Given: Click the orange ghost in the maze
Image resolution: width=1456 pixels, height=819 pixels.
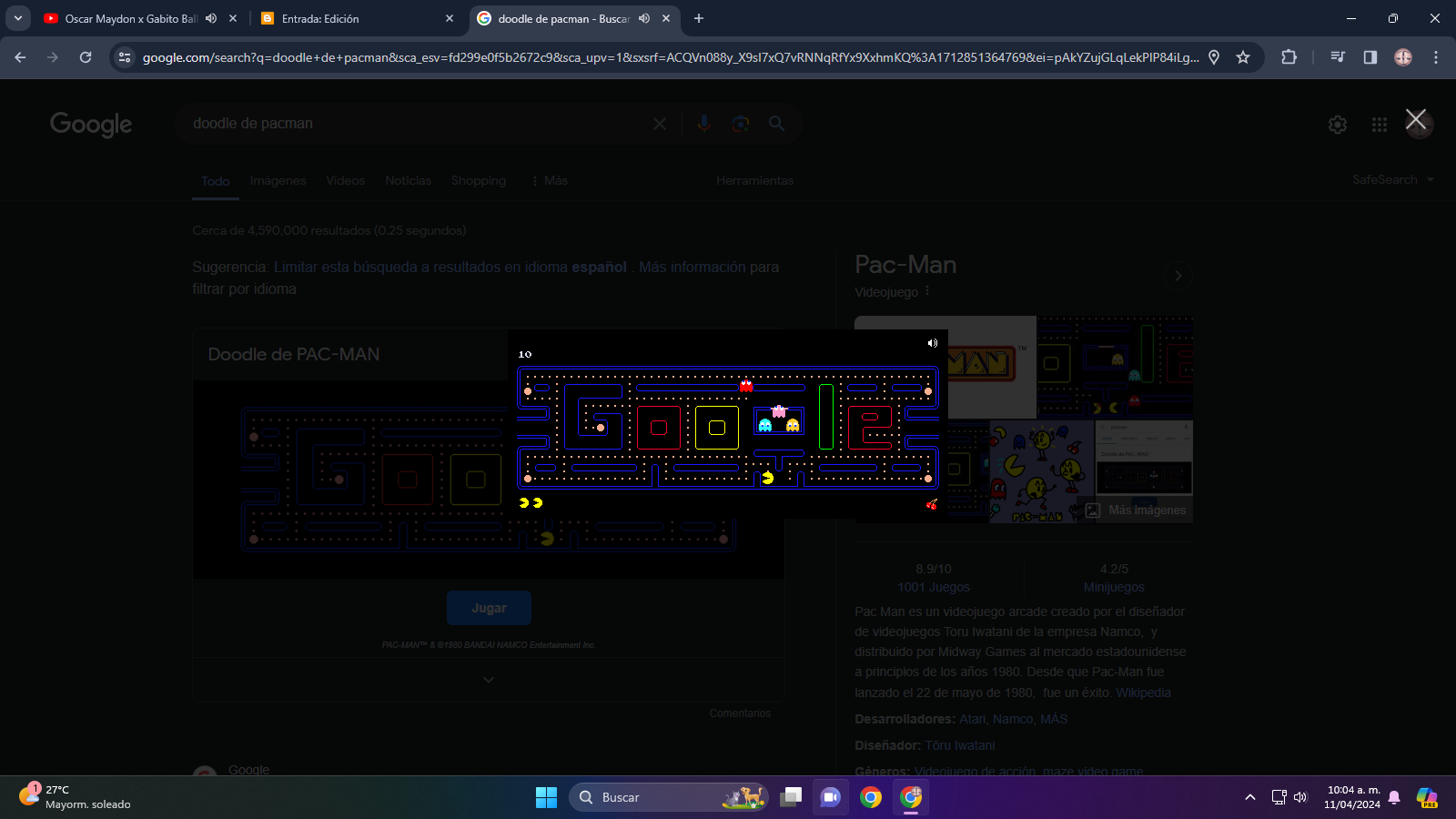Looking at the screenshot, I should [793, 425].
